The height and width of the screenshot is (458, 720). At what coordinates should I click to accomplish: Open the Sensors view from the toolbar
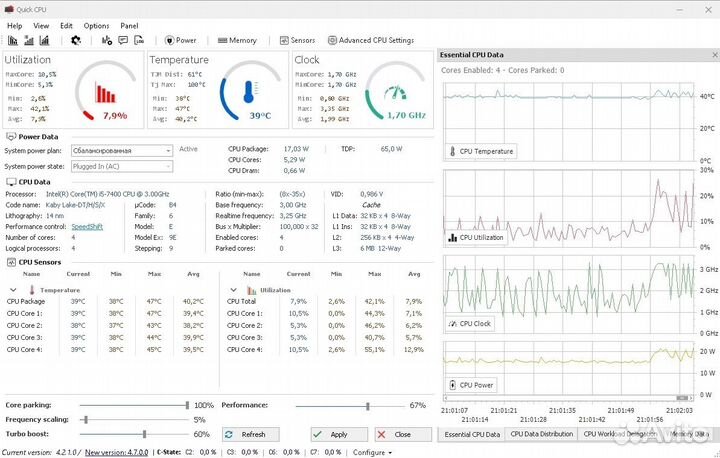coord(297,41)
